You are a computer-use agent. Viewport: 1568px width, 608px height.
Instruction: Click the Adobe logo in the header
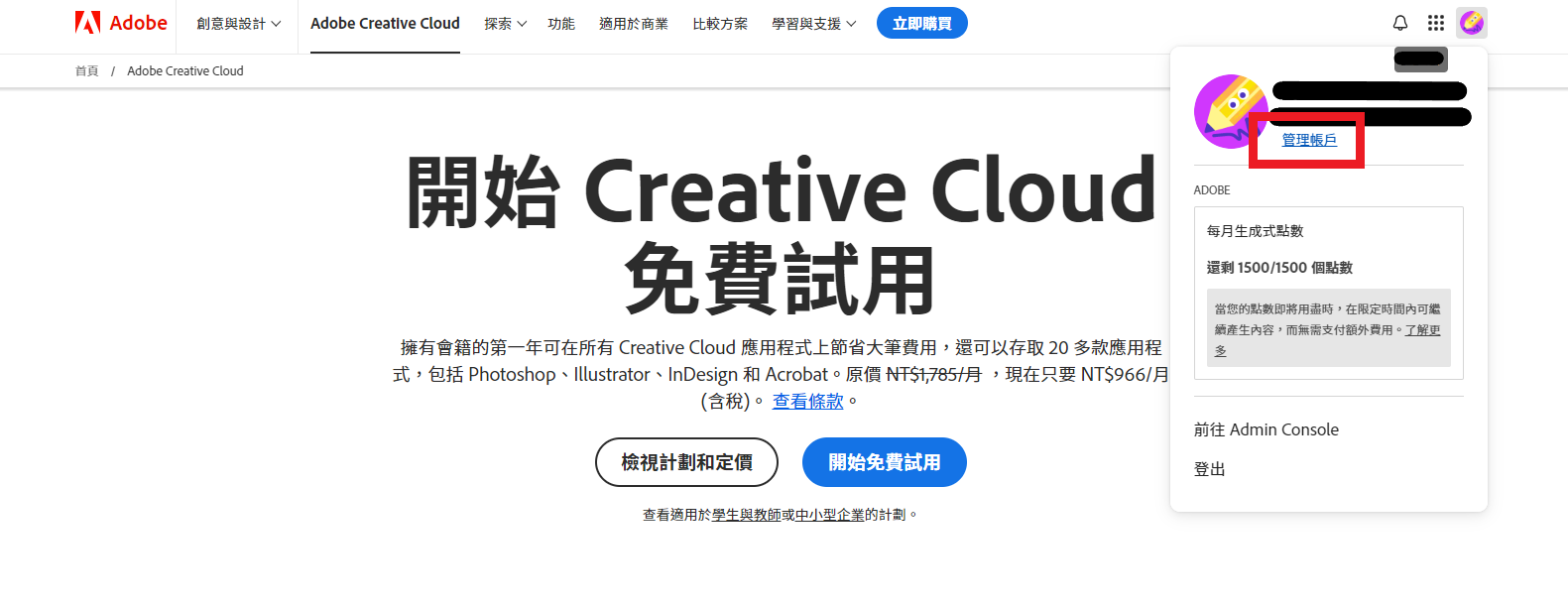(x=121, y=23)
